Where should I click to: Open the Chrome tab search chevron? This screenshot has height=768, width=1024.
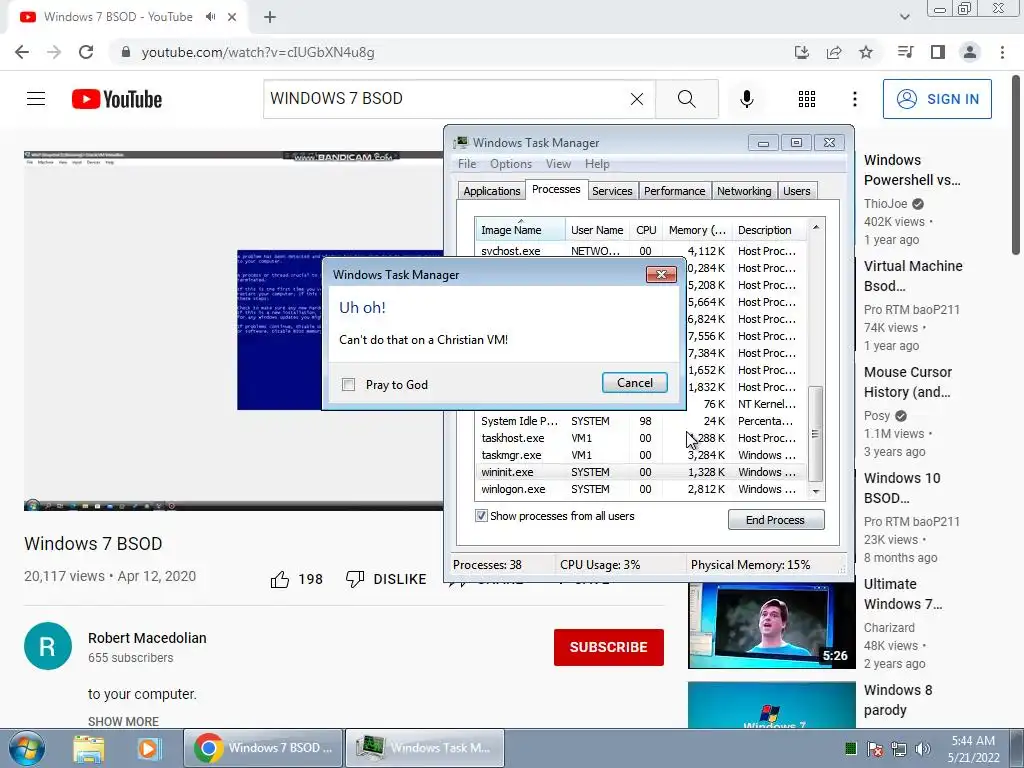point(904,17)
